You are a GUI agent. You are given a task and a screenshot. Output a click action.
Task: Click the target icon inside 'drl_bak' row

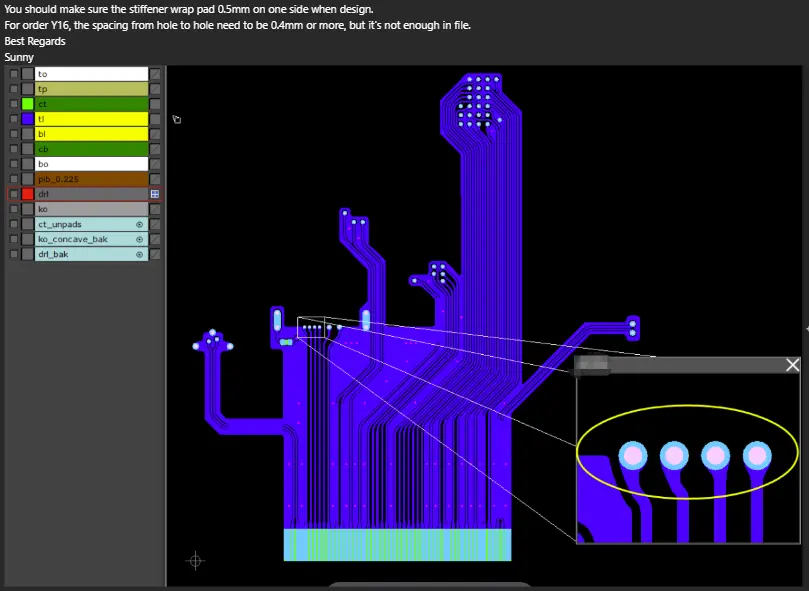(139, 254)
